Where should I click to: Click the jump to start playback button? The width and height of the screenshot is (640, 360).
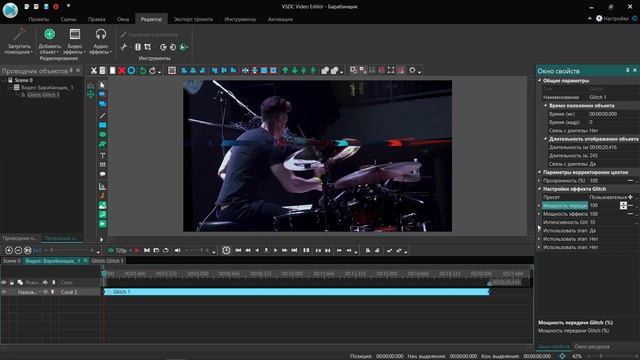tap(238, 250)
